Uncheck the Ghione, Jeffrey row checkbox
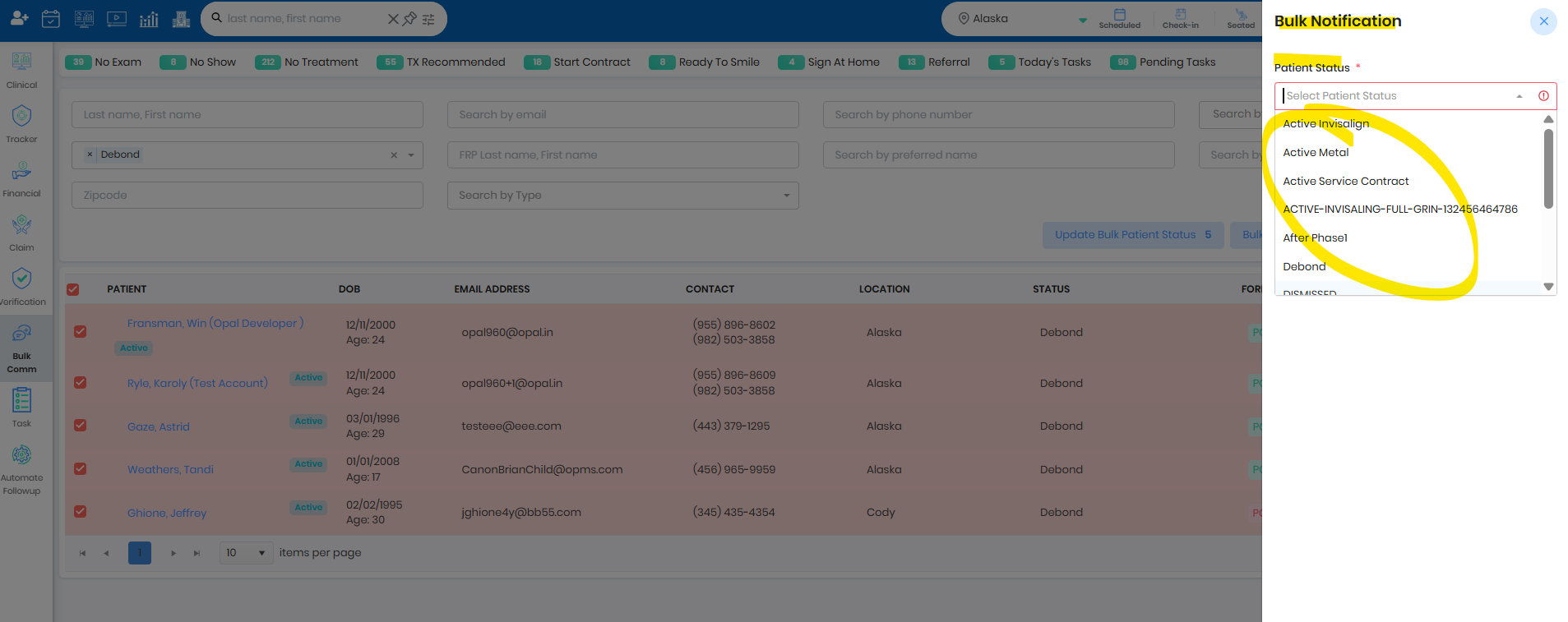This screenshot has height=622, width=1568. 80,511
